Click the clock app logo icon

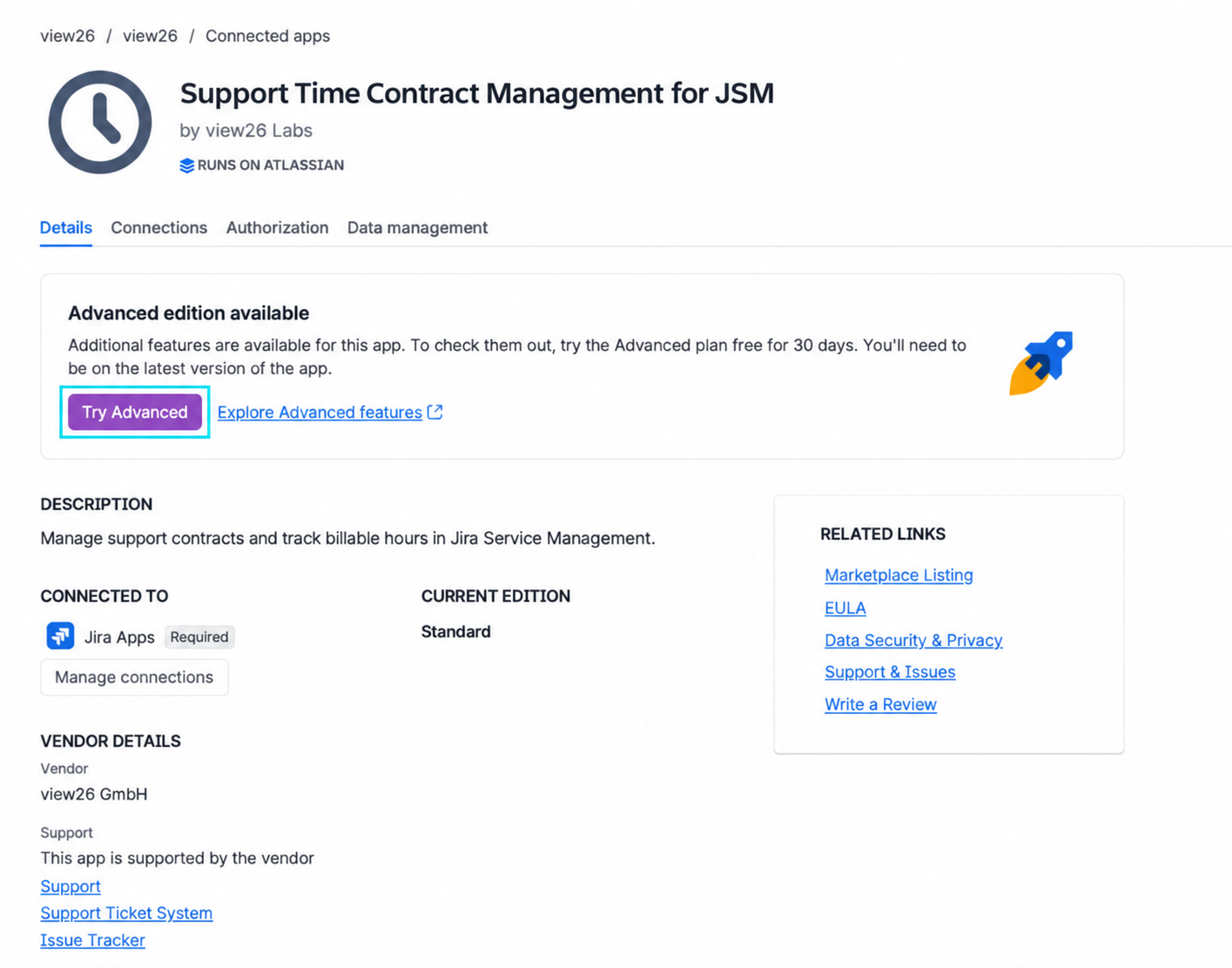100,122
